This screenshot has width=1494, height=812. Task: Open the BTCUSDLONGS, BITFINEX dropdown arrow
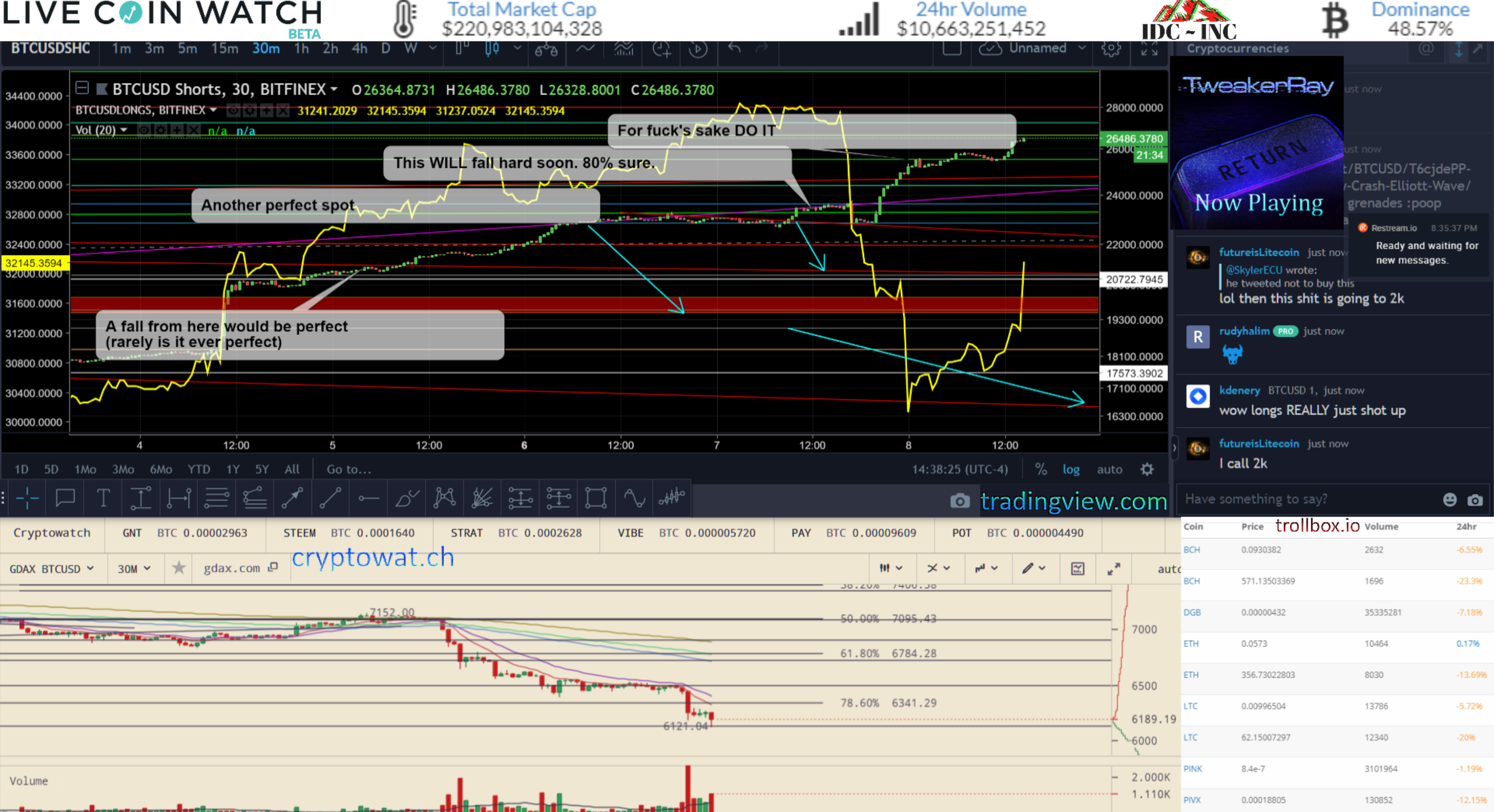(213, 110)
